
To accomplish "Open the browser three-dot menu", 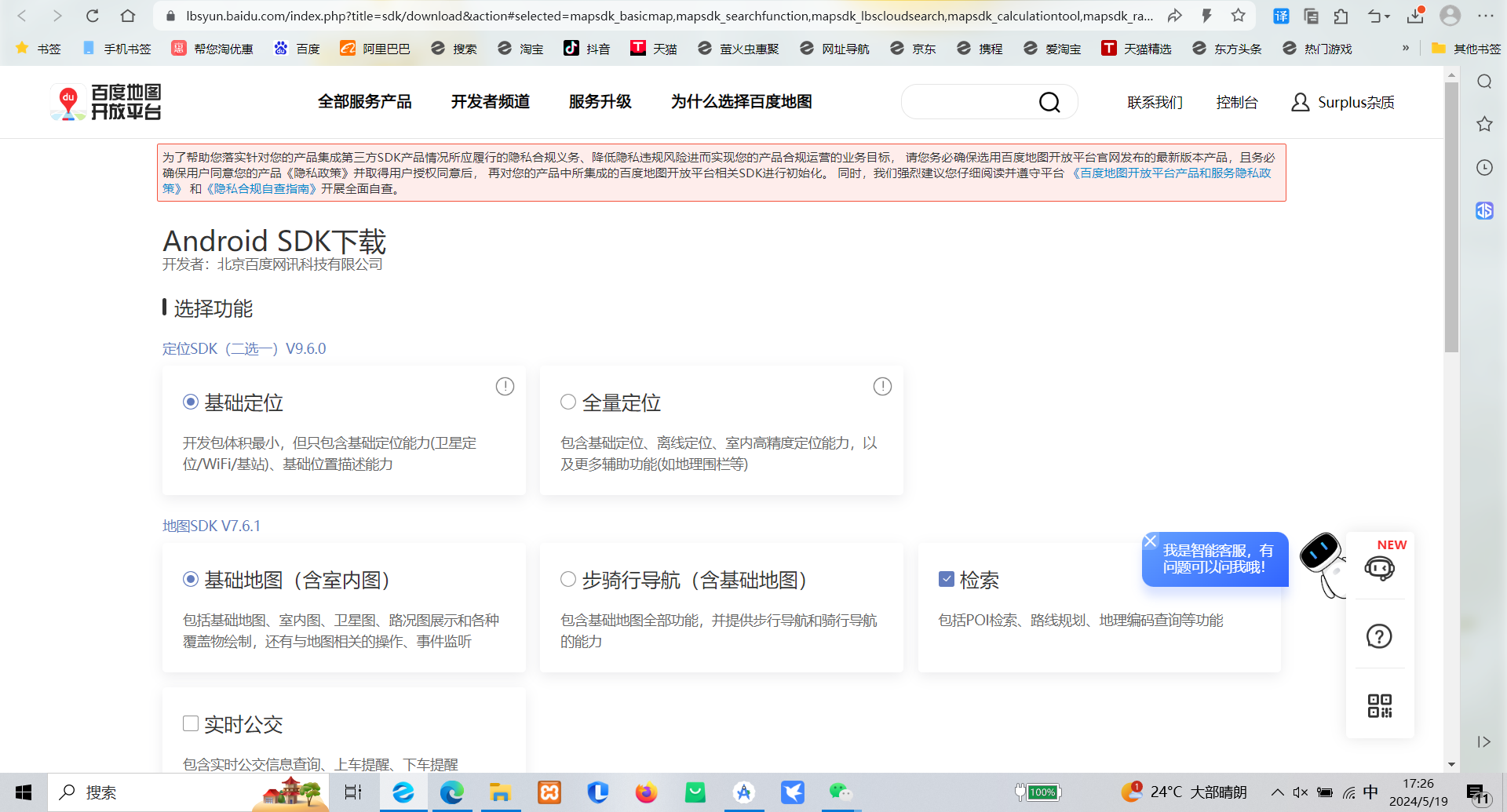I will [x=1486, y=16].
